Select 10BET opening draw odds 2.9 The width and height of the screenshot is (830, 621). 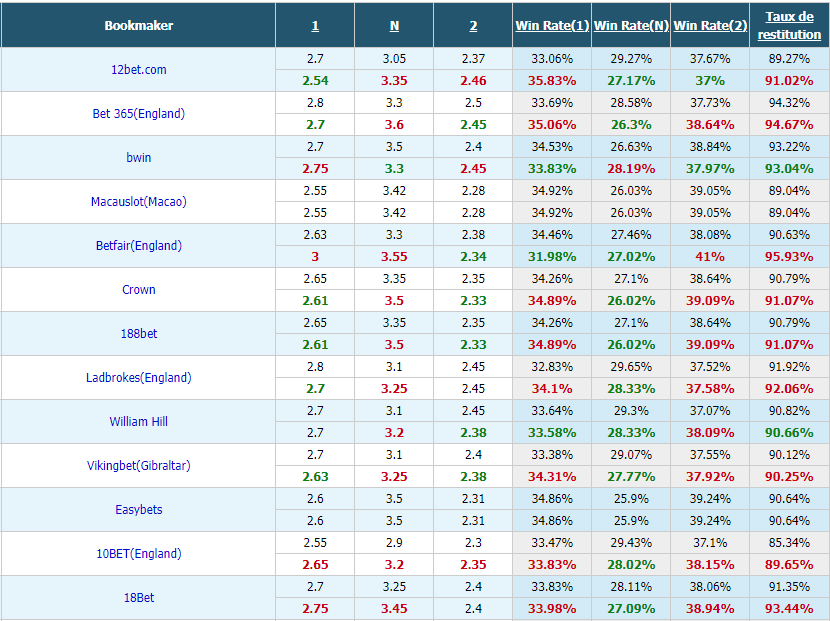tap(394, 543)
